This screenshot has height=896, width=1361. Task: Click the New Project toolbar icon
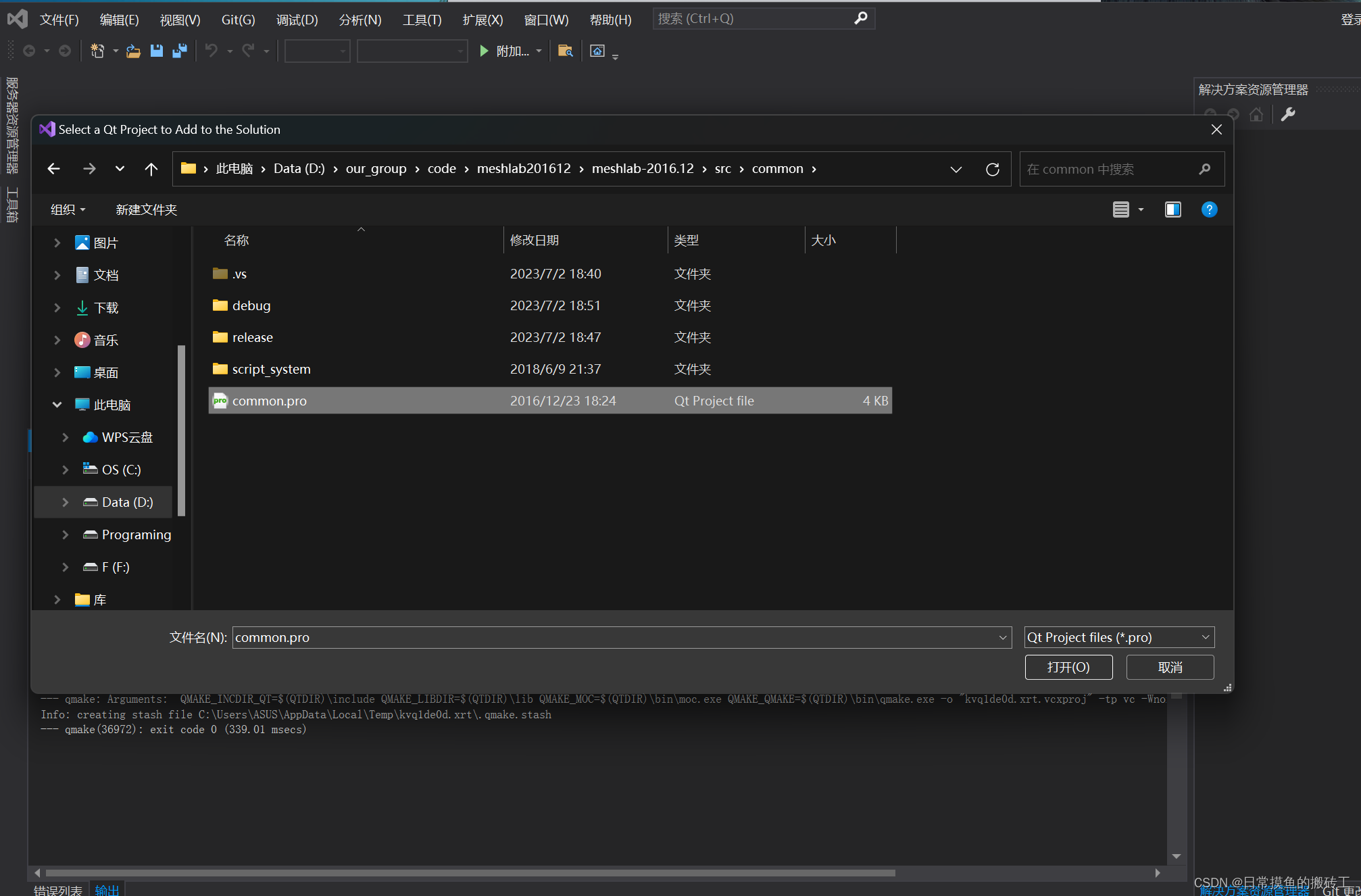[x=97, y=51]
